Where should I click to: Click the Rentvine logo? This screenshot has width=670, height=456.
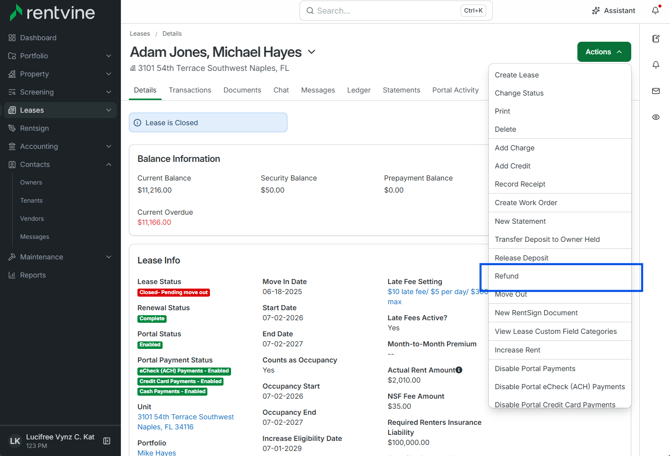[x=52, y=12]
